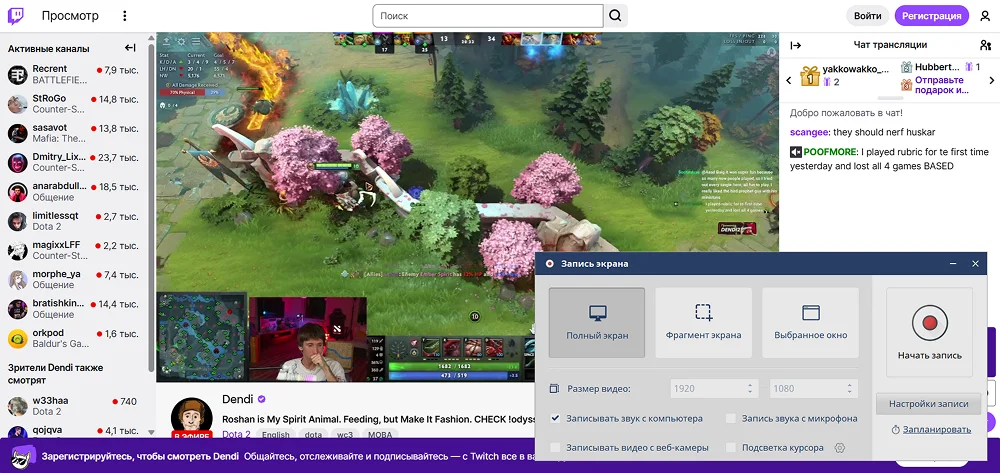Open the user profile icon at top right
1000x473 pixels.
pos(985,16)
